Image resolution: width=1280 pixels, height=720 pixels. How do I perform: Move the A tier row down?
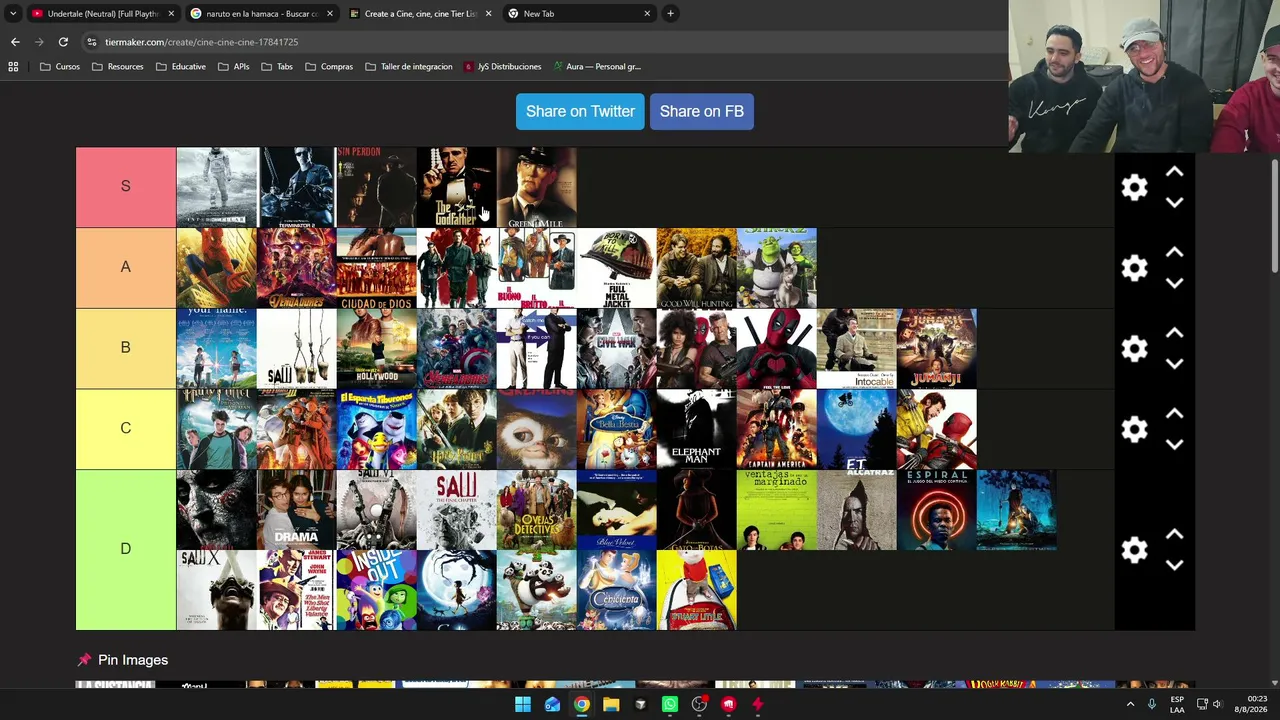click(x=1175, y=283)
